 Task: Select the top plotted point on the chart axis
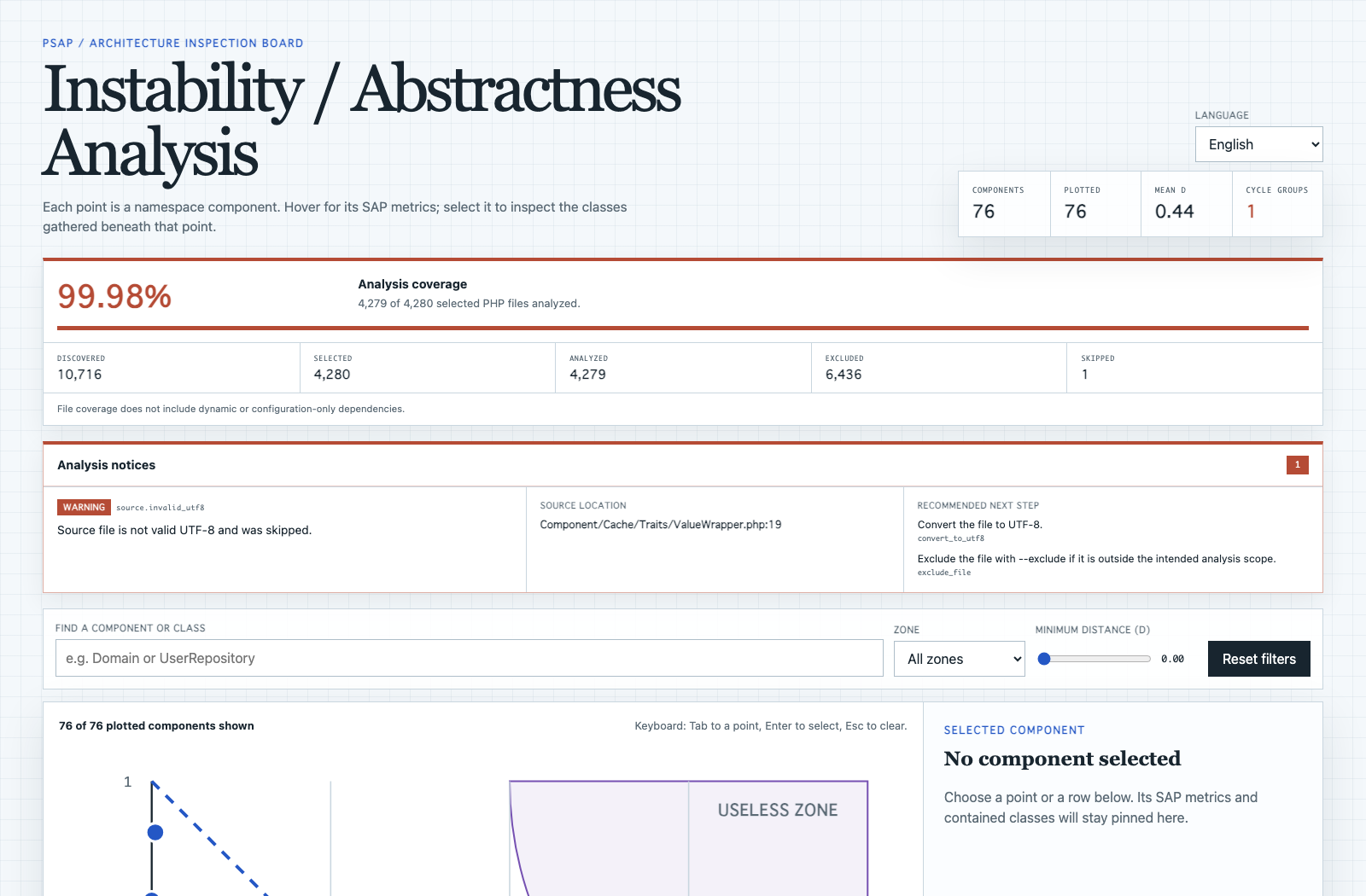click(x=155, y=832)
